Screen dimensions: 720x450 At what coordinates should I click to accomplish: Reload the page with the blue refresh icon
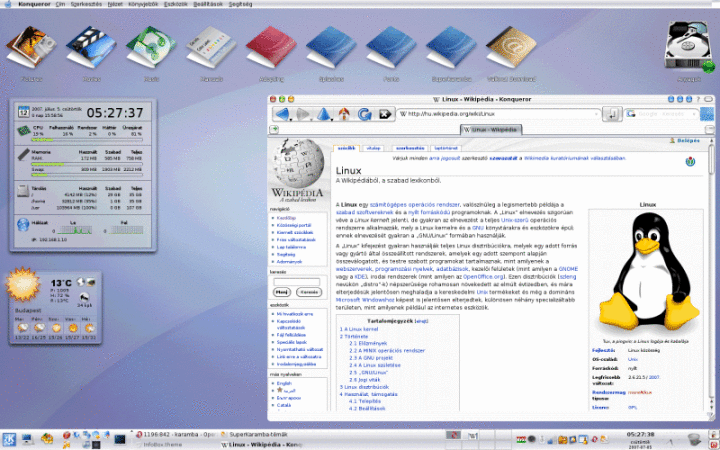365,114
